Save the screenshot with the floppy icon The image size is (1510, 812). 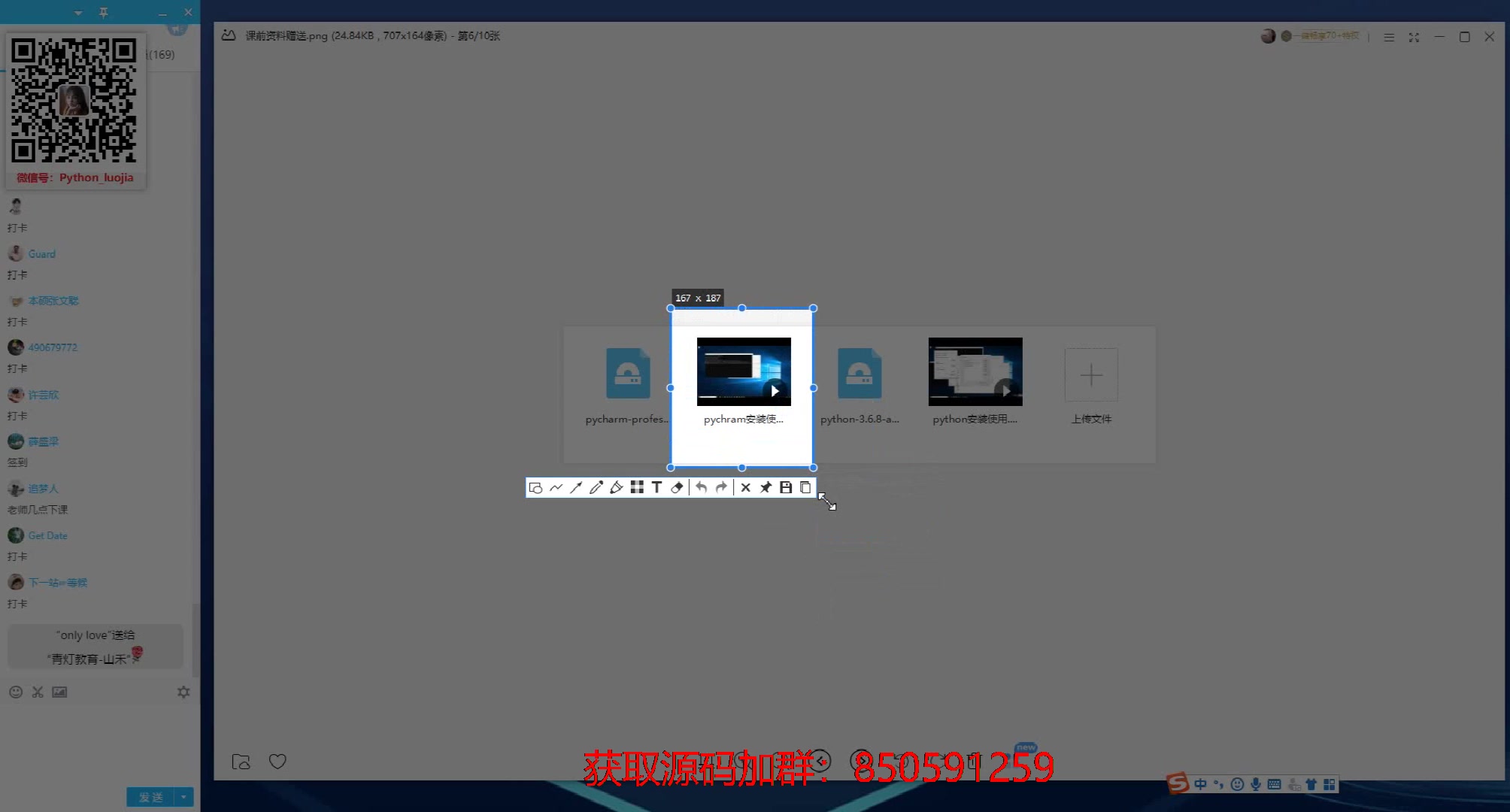tap(786, 487)
